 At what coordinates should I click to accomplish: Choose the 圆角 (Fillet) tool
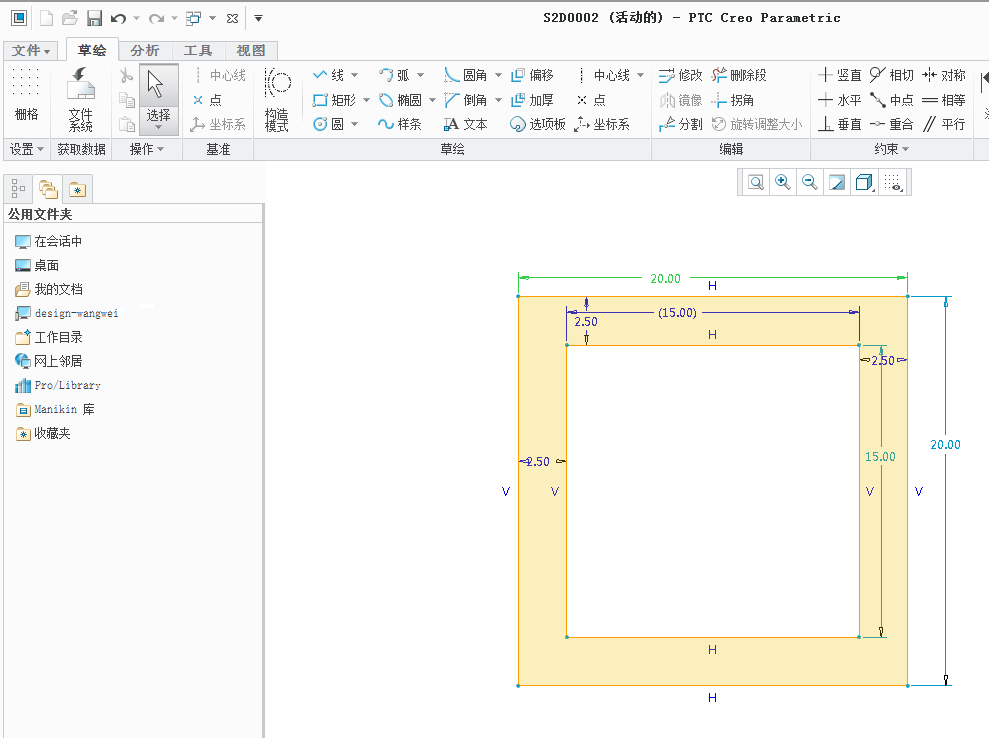[x=465, y=75]
